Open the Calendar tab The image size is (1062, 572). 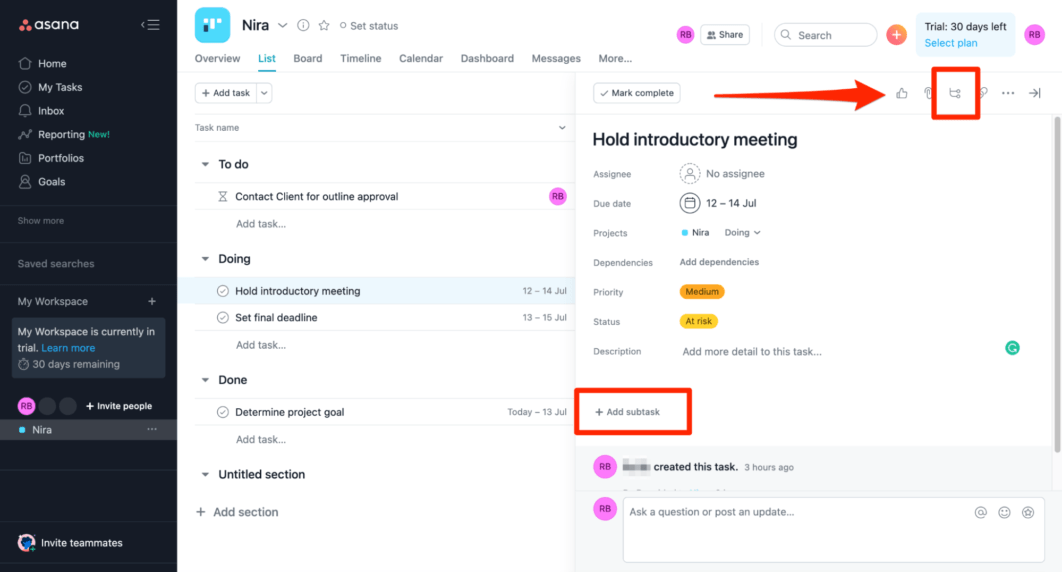click(x=421, y=58)
